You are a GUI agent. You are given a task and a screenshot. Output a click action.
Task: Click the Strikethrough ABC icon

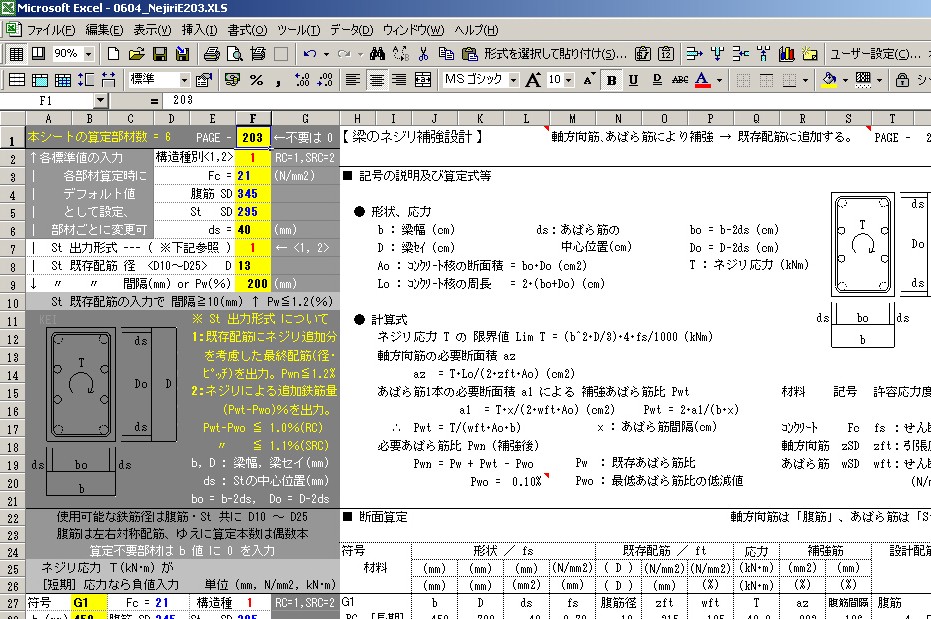pyautogui.click(x=680, y=80)
